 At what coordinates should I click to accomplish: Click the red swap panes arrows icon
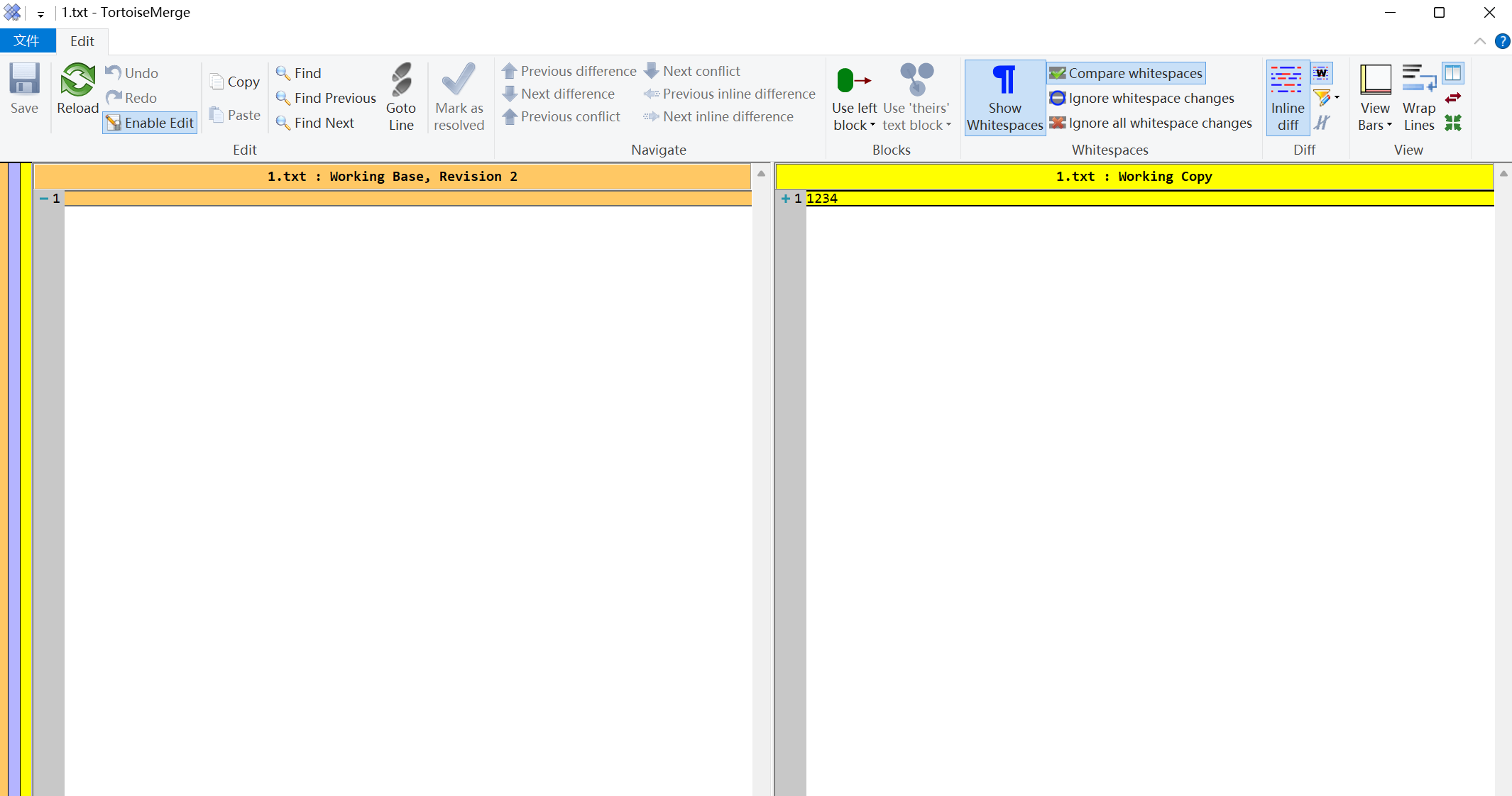[x=1453, y=98]
